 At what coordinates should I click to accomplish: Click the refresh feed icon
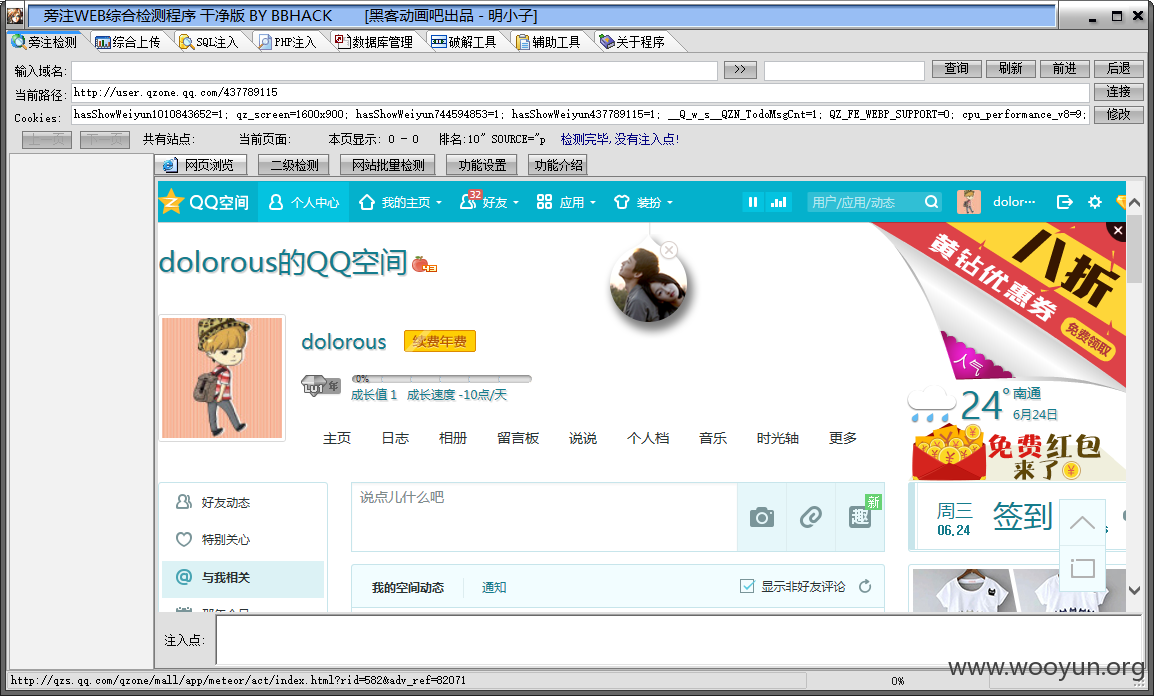[866, 586]
